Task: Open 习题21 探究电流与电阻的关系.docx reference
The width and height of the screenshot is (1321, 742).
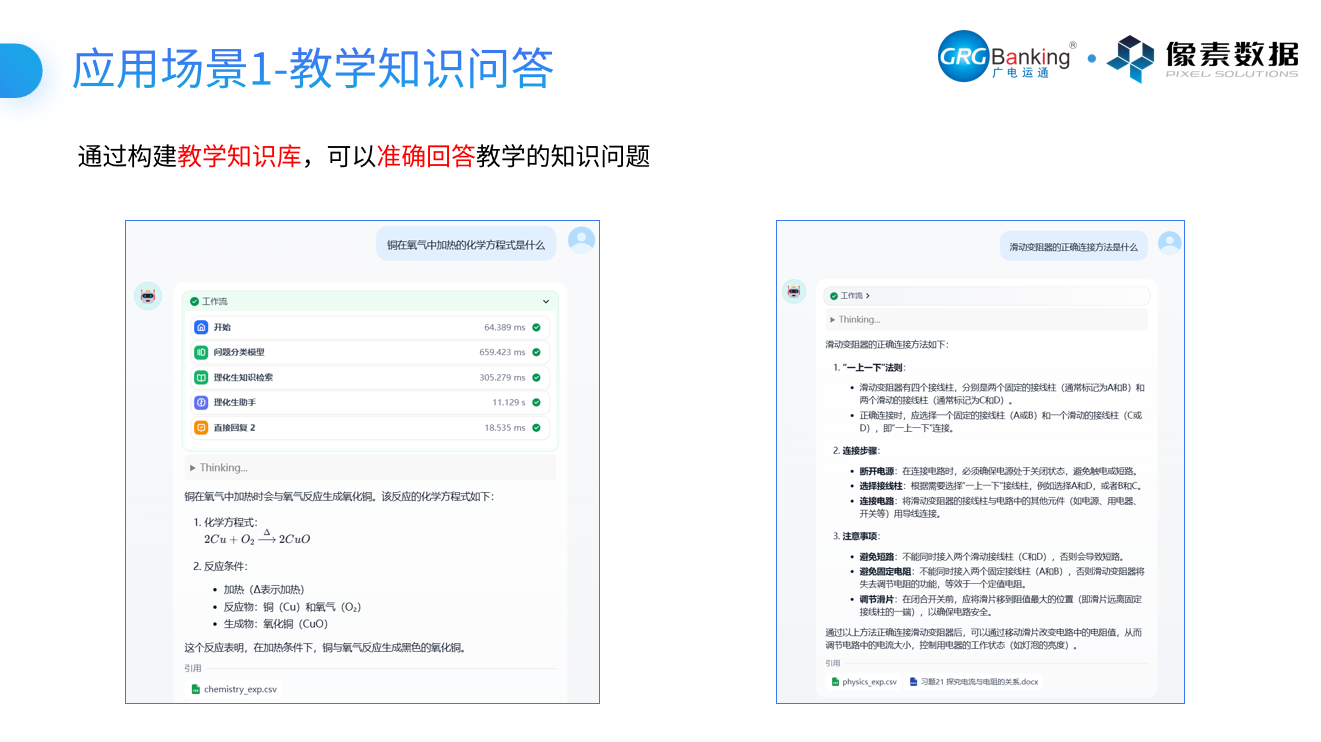Action: point(974,682)
